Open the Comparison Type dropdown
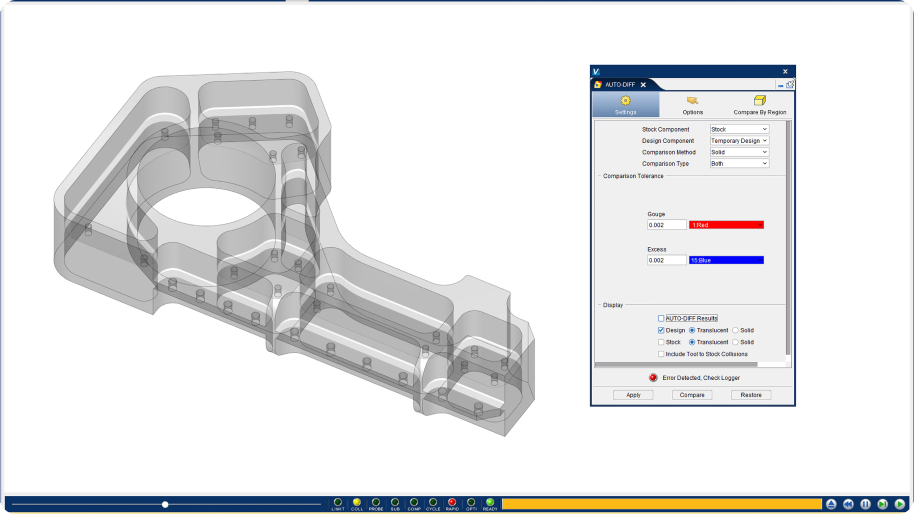The image size is (914, 514). click(739, 164)
